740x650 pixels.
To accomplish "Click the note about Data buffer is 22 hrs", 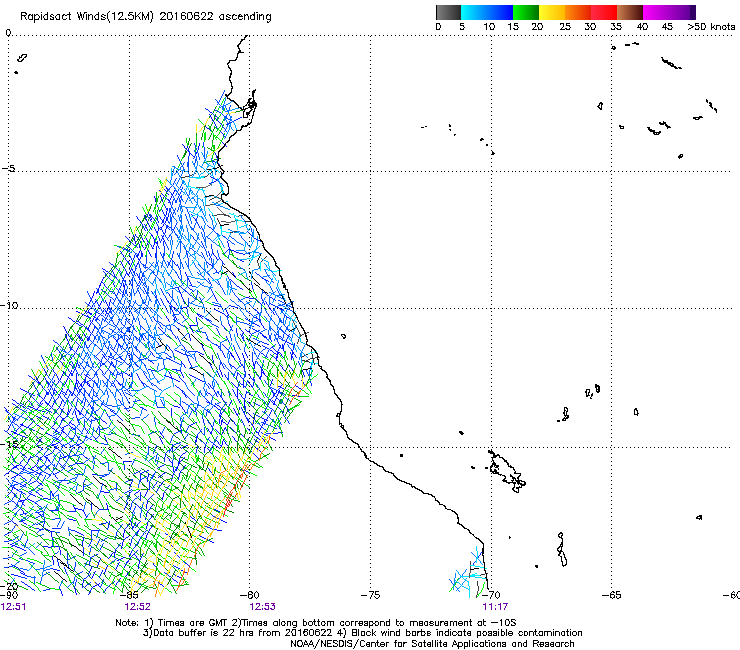I will [x=363, y=633].
